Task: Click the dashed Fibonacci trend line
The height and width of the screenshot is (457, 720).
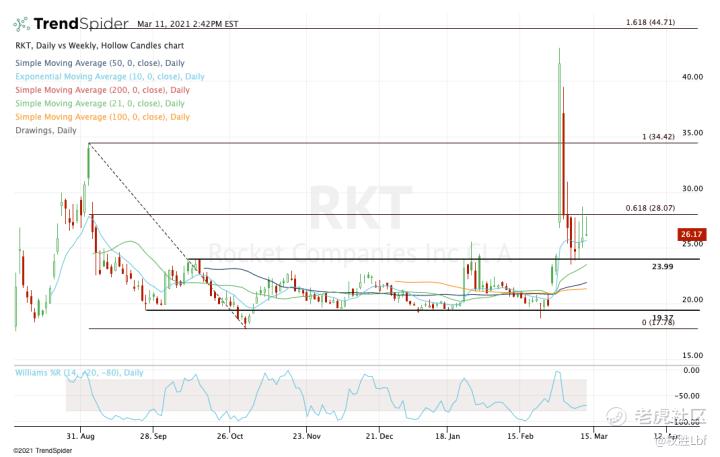Action: (167, 236)
